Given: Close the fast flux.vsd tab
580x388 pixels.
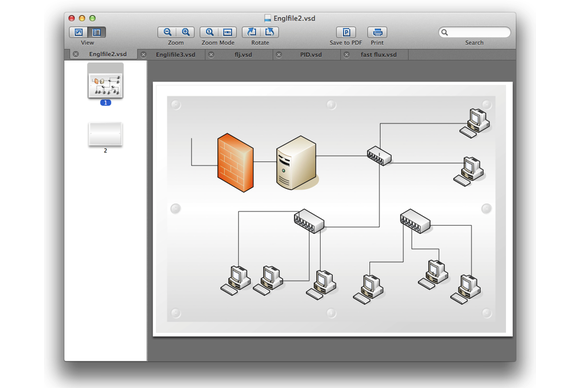Looking at the screenshot, I should 347,54.
